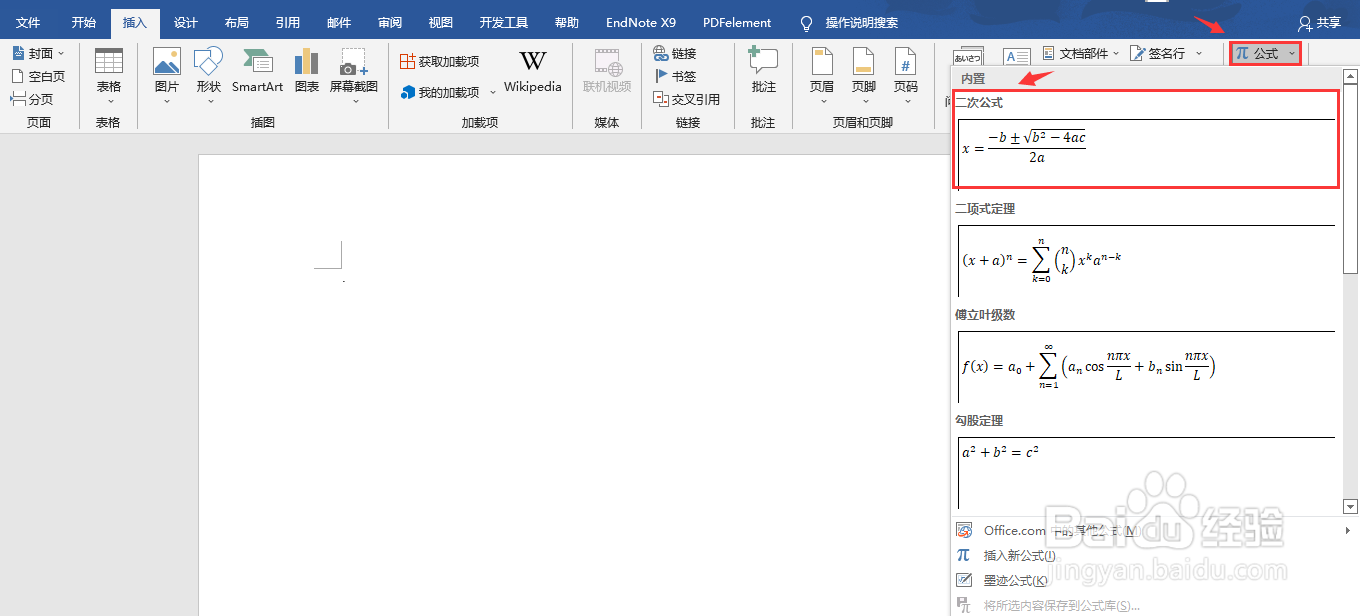
Task: Add a new comment (批注)
Action: pos(764,72)
